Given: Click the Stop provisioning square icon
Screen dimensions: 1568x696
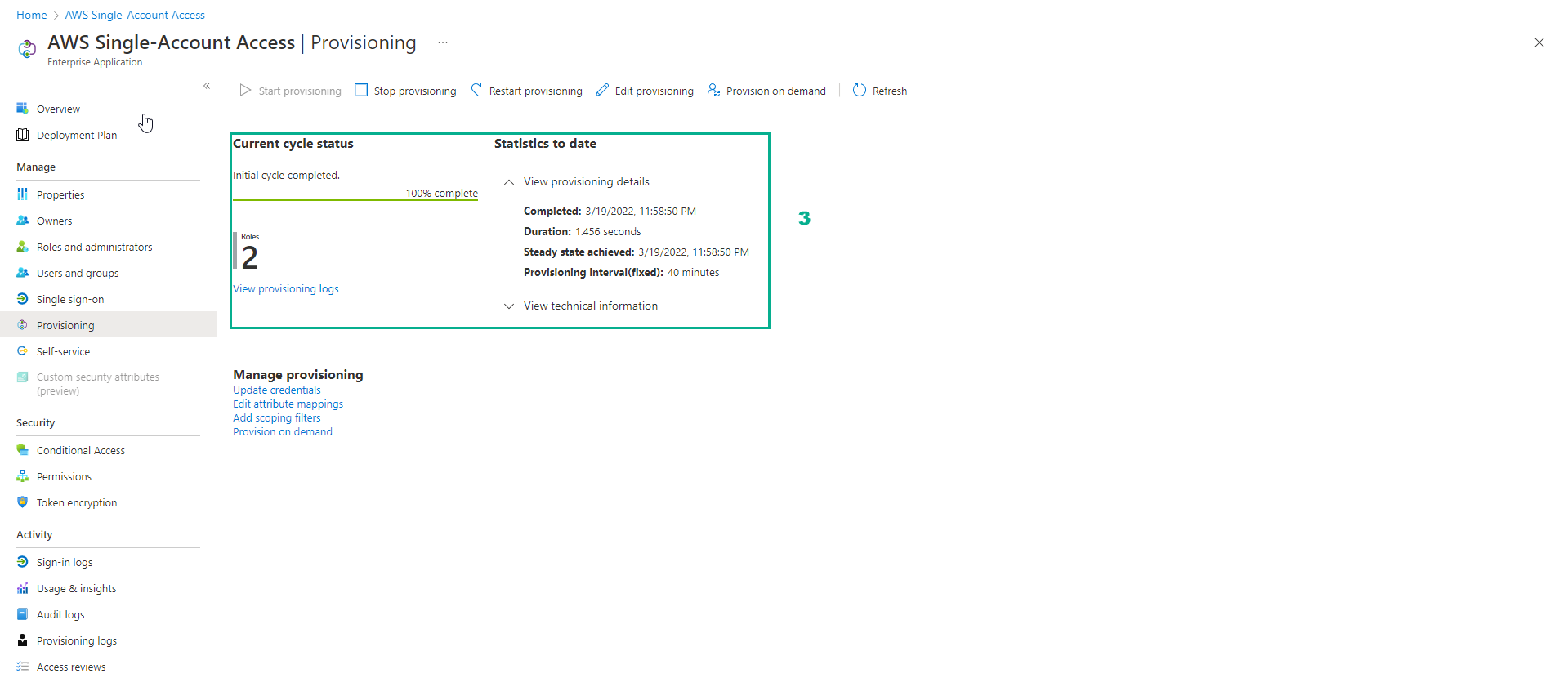Looking at the screenshot, I should coord(361,90).
